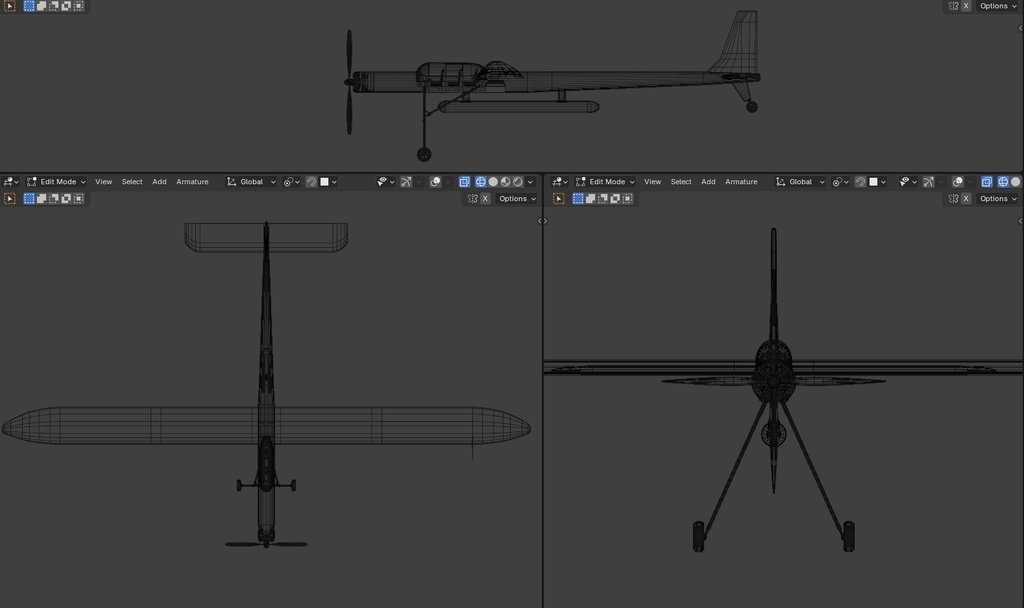The height and width of the screenshot is (608, 1024).
Task: Expand sidebar arrow in bottom-left viewport
Action: tap(539, 221)
